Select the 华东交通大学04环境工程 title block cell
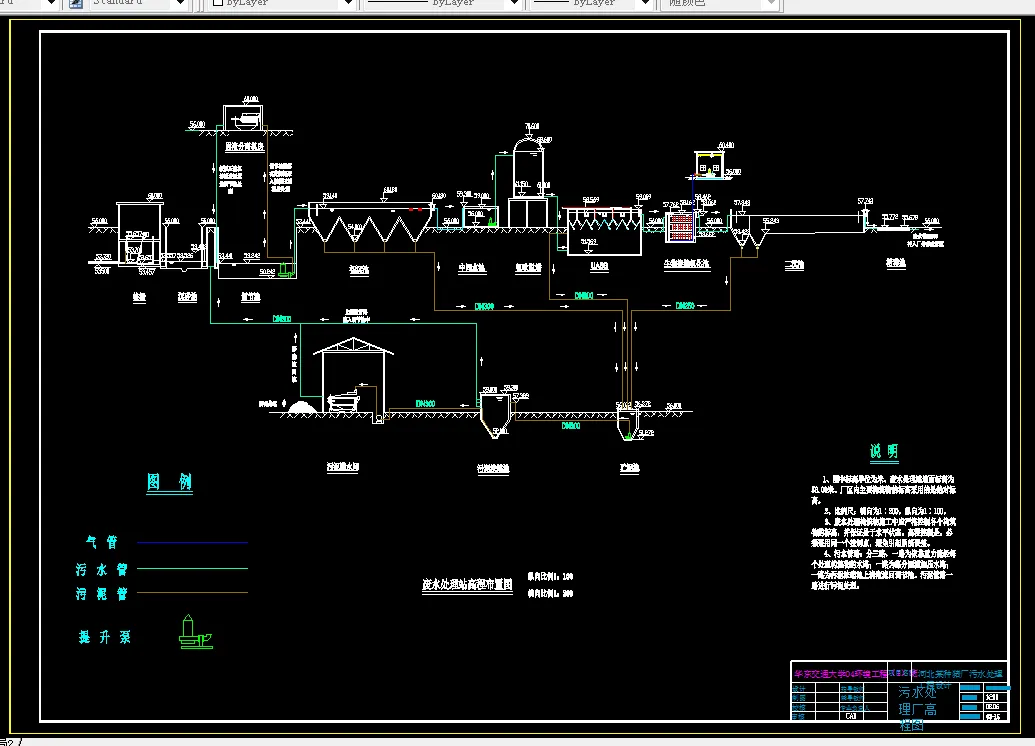The height and width of the screenshot is (746, 1035). pos(840,673)
